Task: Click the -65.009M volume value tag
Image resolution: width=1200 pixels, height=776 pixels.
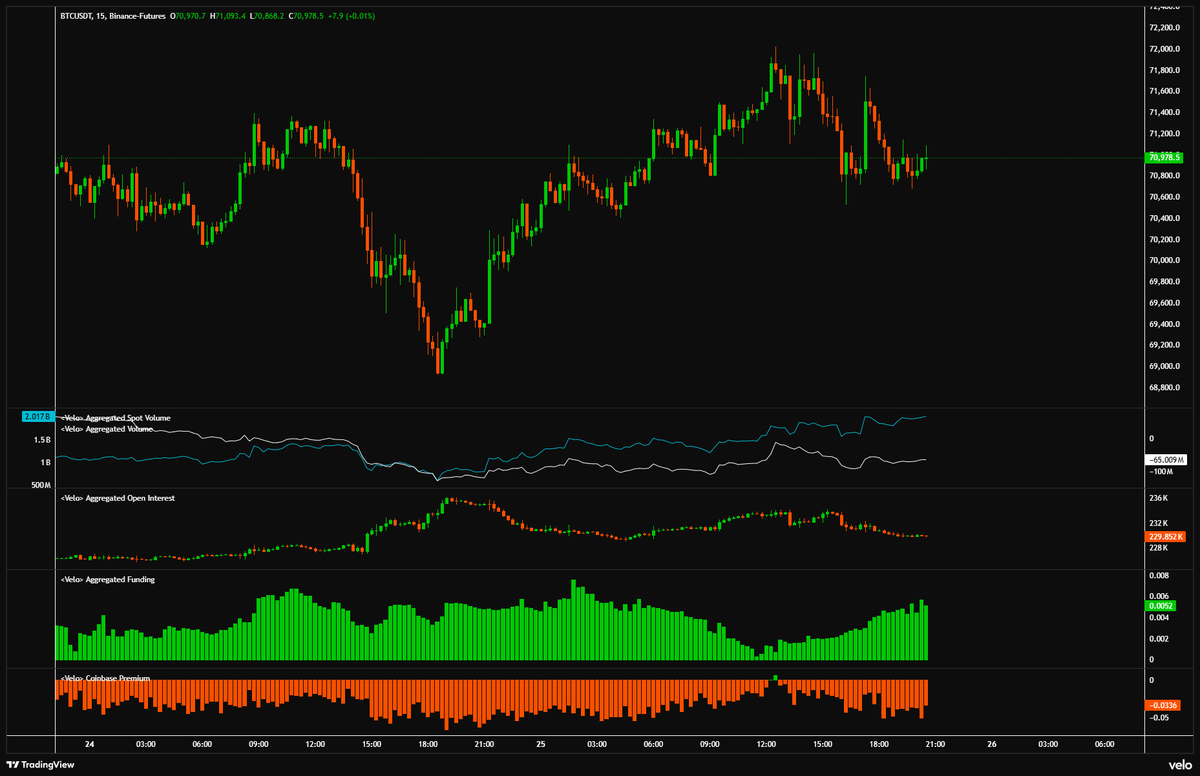Action: tap(1166, 460)
